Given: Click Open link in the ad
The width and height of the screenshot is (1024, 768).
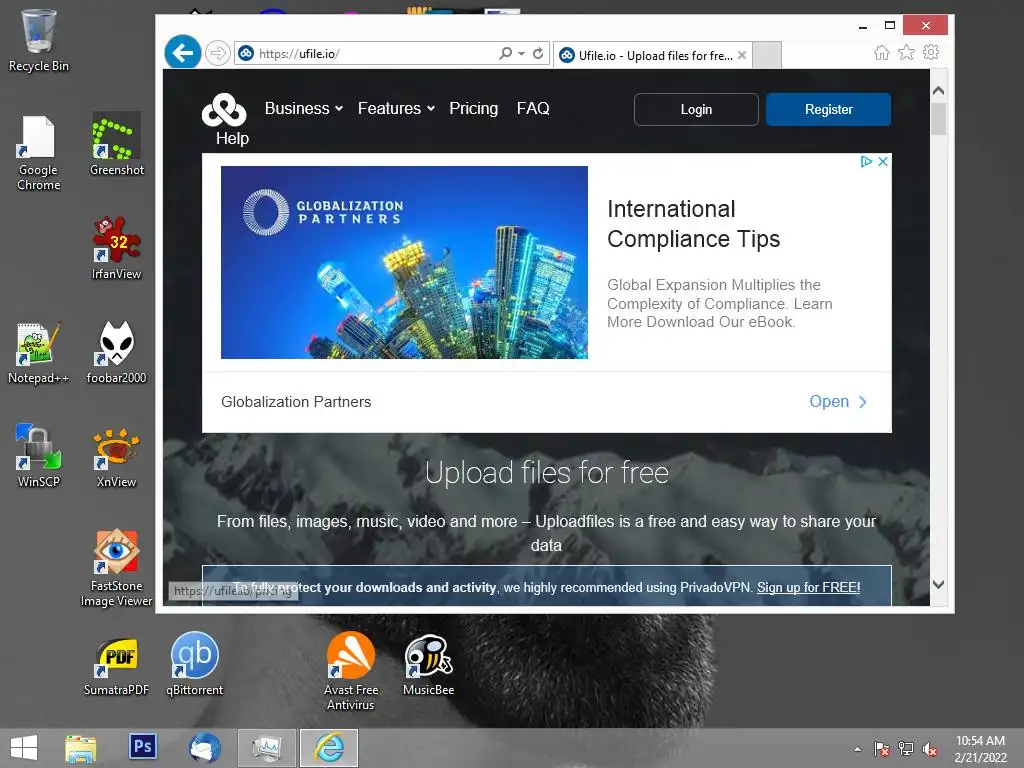Looking at the screenshot, I should click(x=838, y=402).
